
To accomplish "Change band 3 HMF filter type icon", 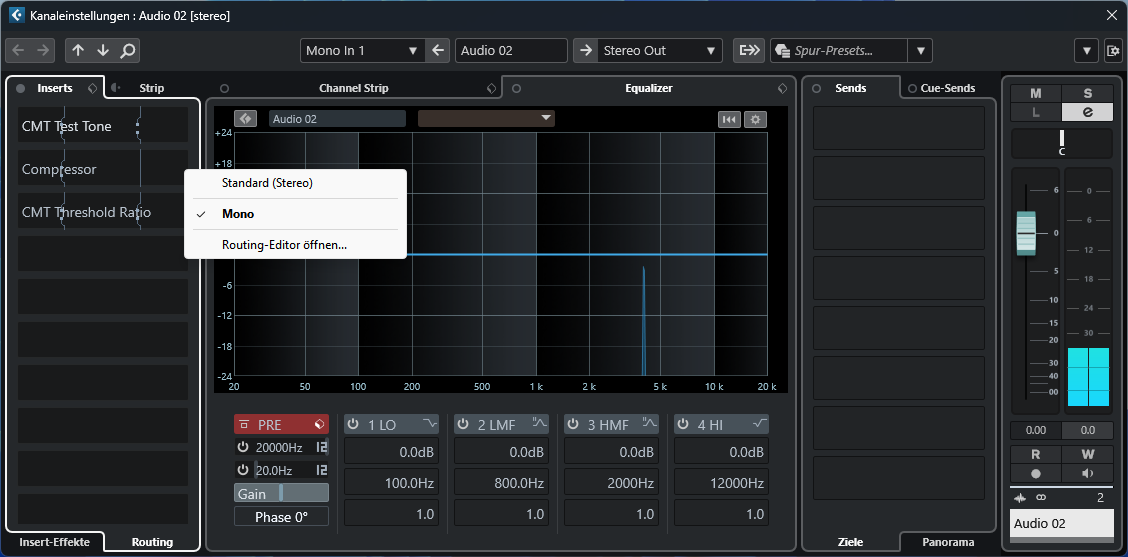I will tap(650, 425).
